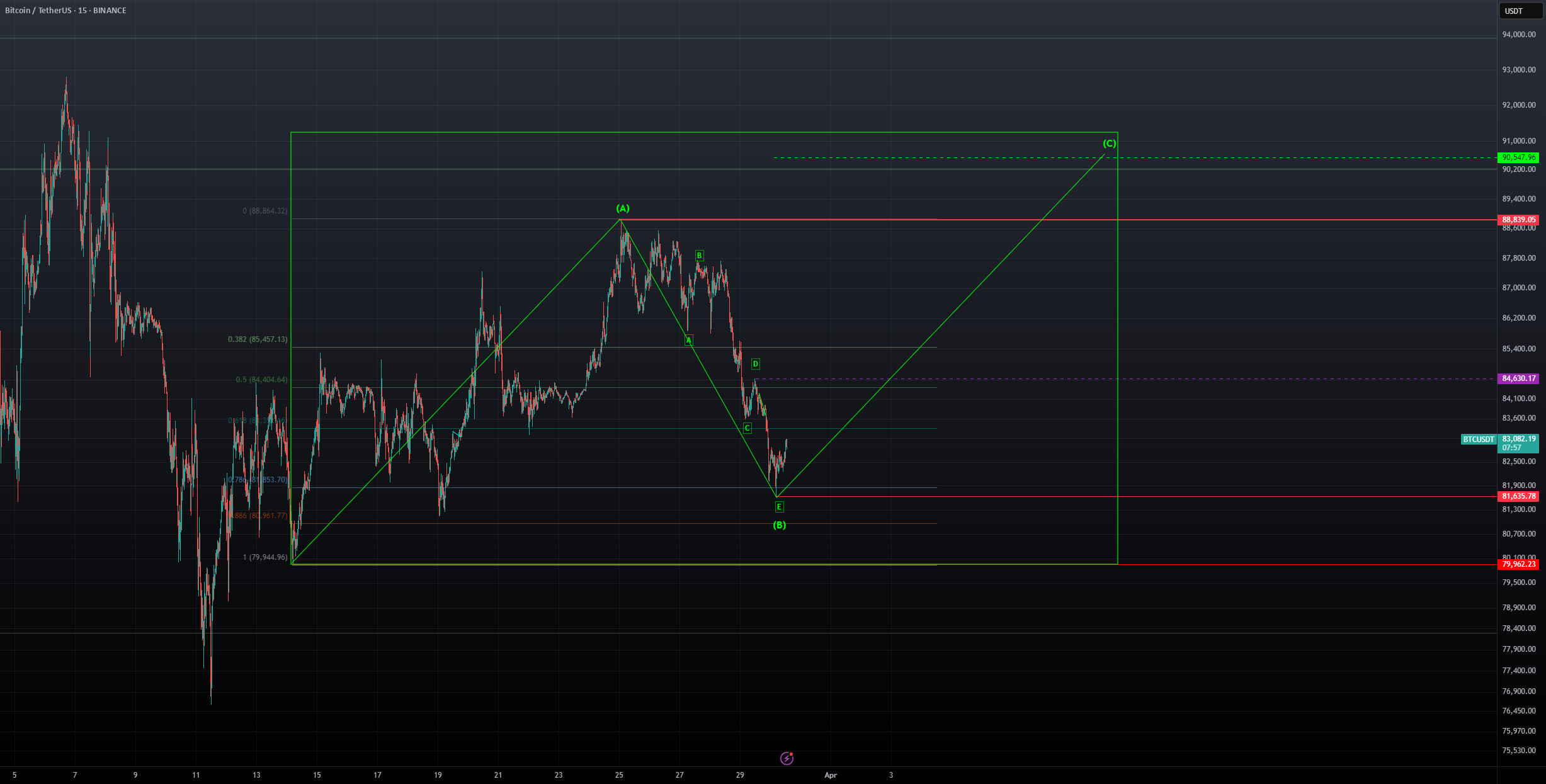Viewport: 1546px width, 784px height.
Task: Select the (B) wave label below E
Action: 779,525
